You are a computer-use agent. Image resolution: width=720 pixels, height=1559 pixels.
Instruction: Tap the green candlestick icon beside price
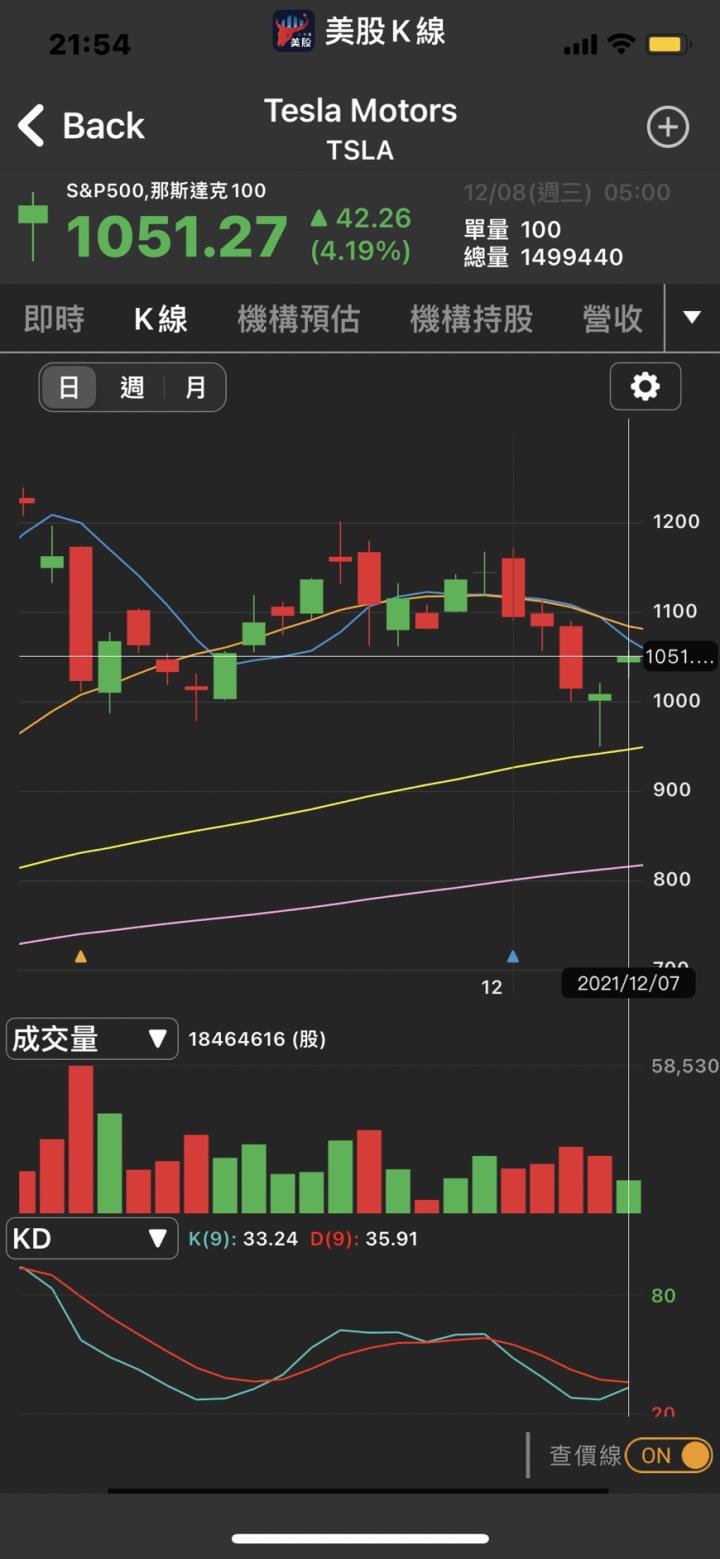coord(33,225)
